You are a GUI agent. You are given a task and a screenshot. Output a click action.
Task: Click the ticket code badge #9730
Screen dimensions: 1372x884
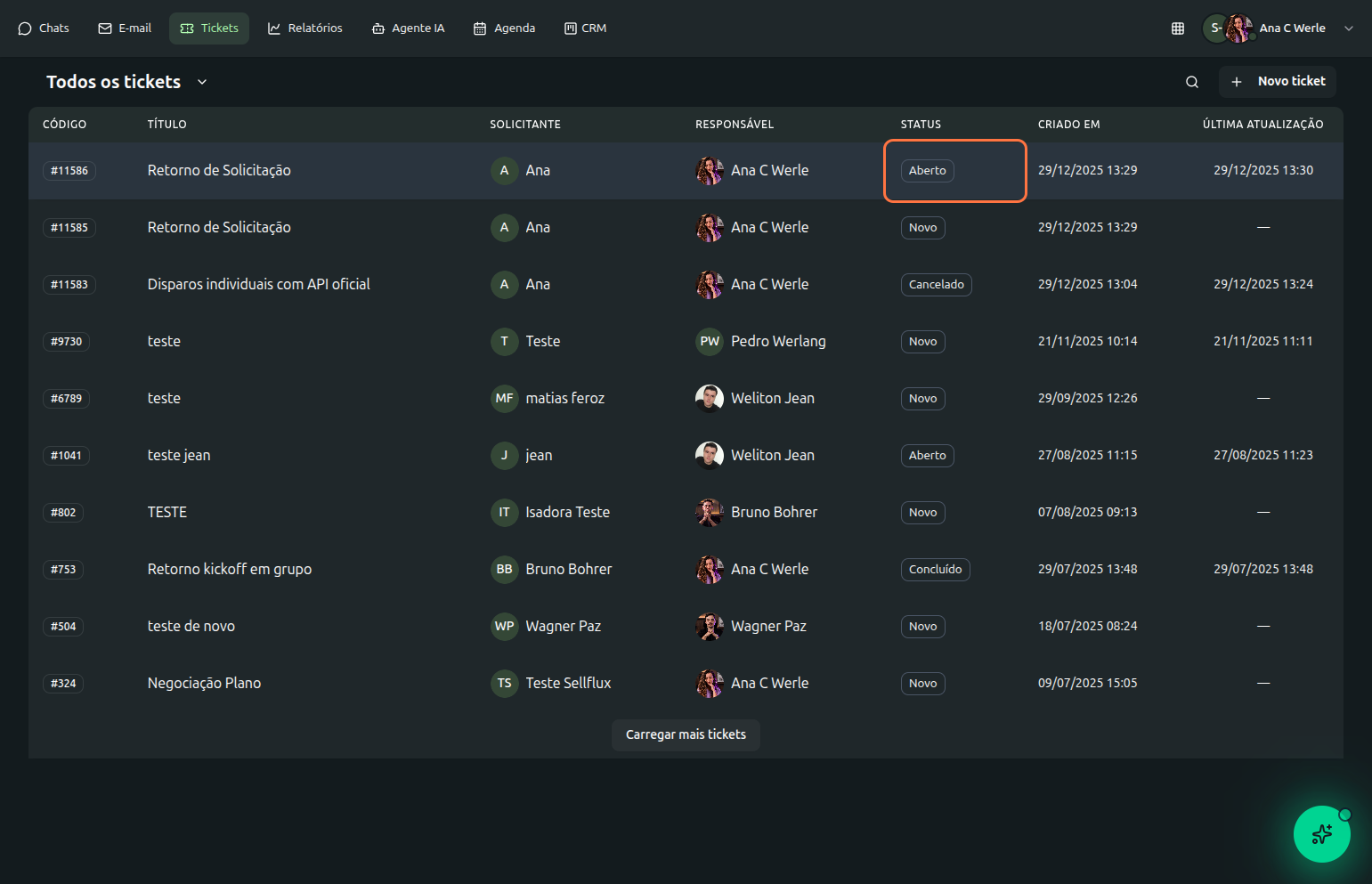[x=66, y=342]
